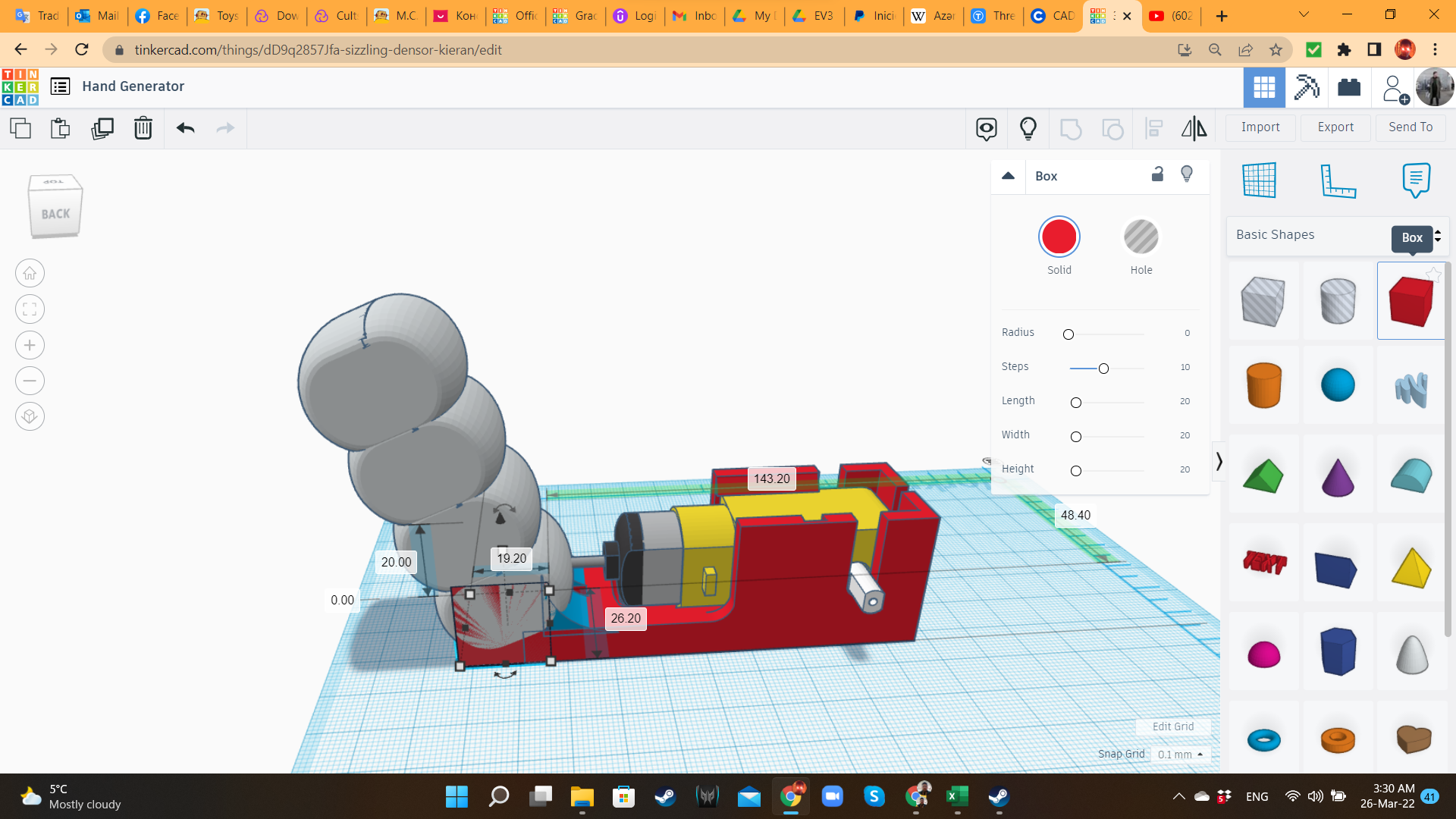Viewport: 1456px width, 819px height.
Task: Select the Workplane tool
Action: 1260,180
